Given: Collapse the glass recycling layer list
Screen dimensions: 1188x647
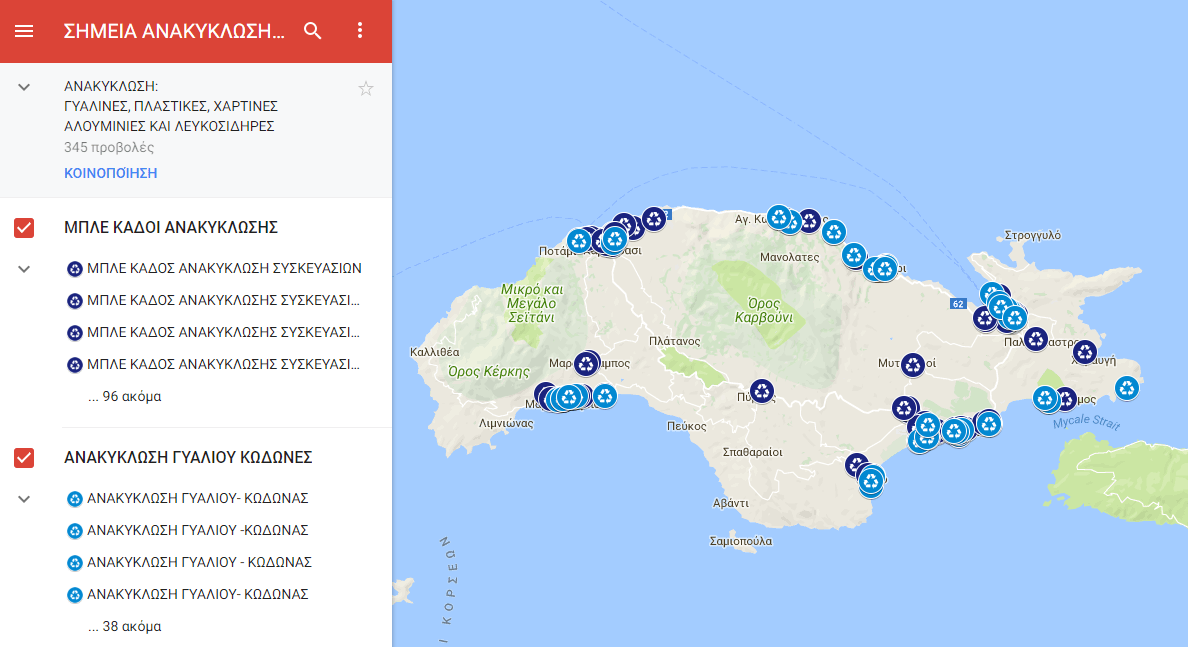Looking at the screenshot, I should tap(25, 498).
